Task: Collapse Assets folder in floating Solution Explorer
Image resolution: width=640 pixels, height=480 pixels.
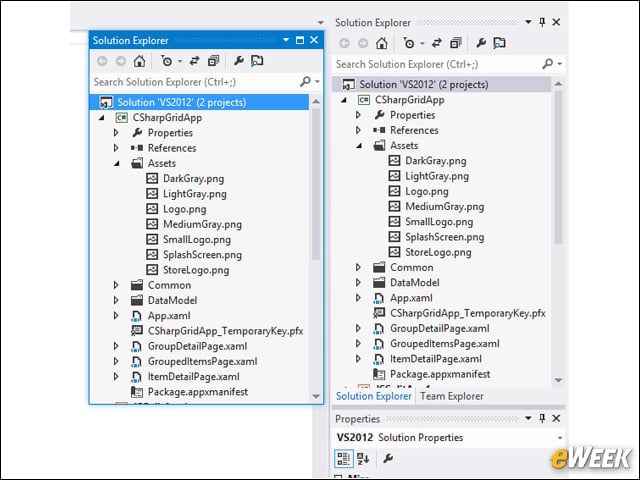Action: [x=117, y=164]
